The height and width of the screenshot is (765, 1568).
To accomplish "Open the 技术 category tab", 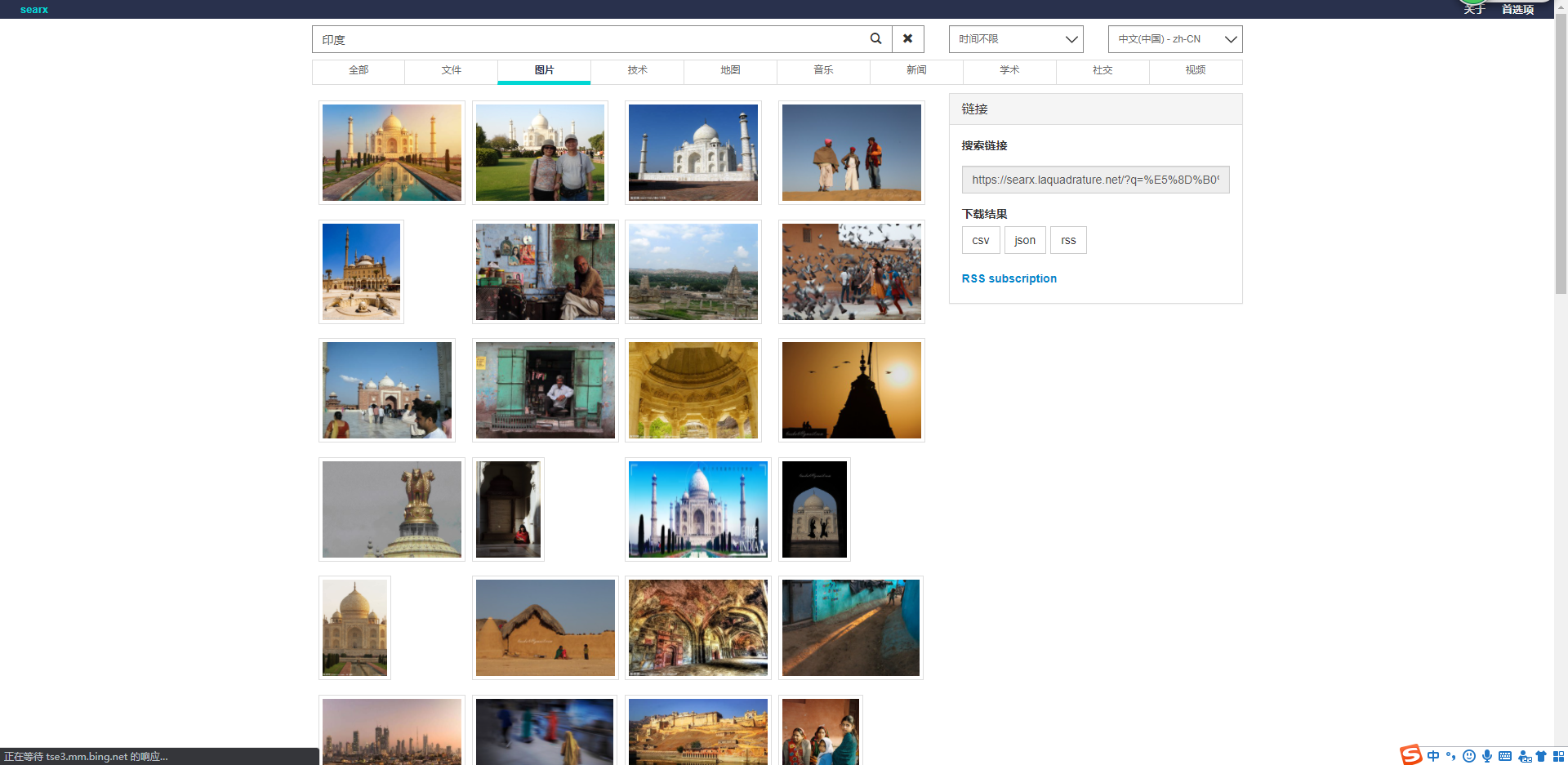I will pos(638,71).
